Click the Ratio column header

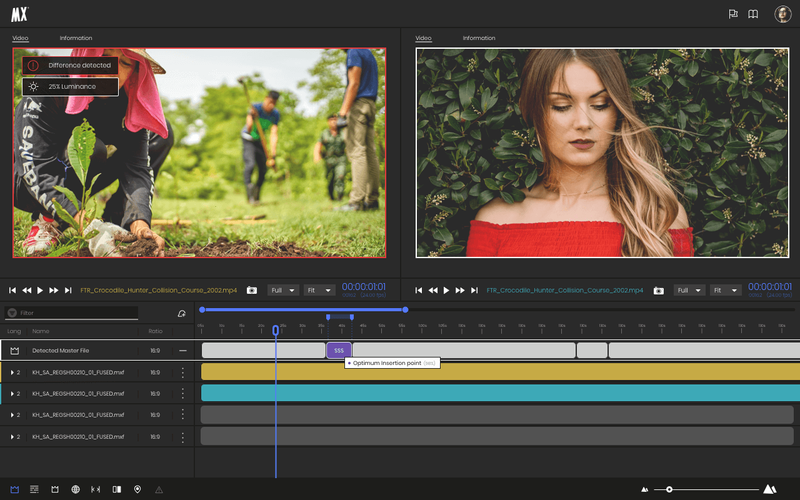[155, 331]
